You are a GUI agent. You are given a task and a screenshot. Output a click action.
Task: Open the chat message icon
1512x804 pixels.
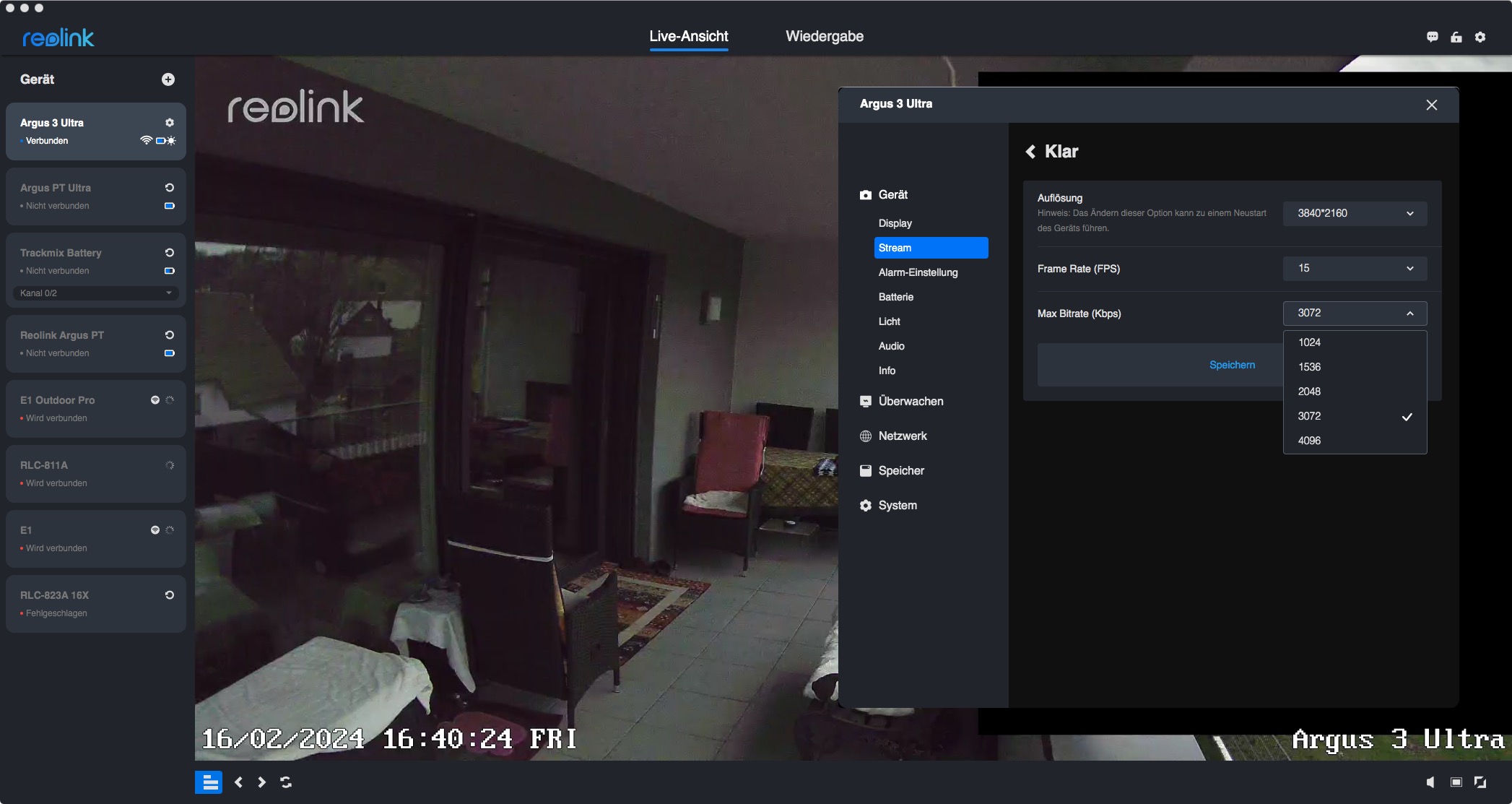click(1433, 37)
